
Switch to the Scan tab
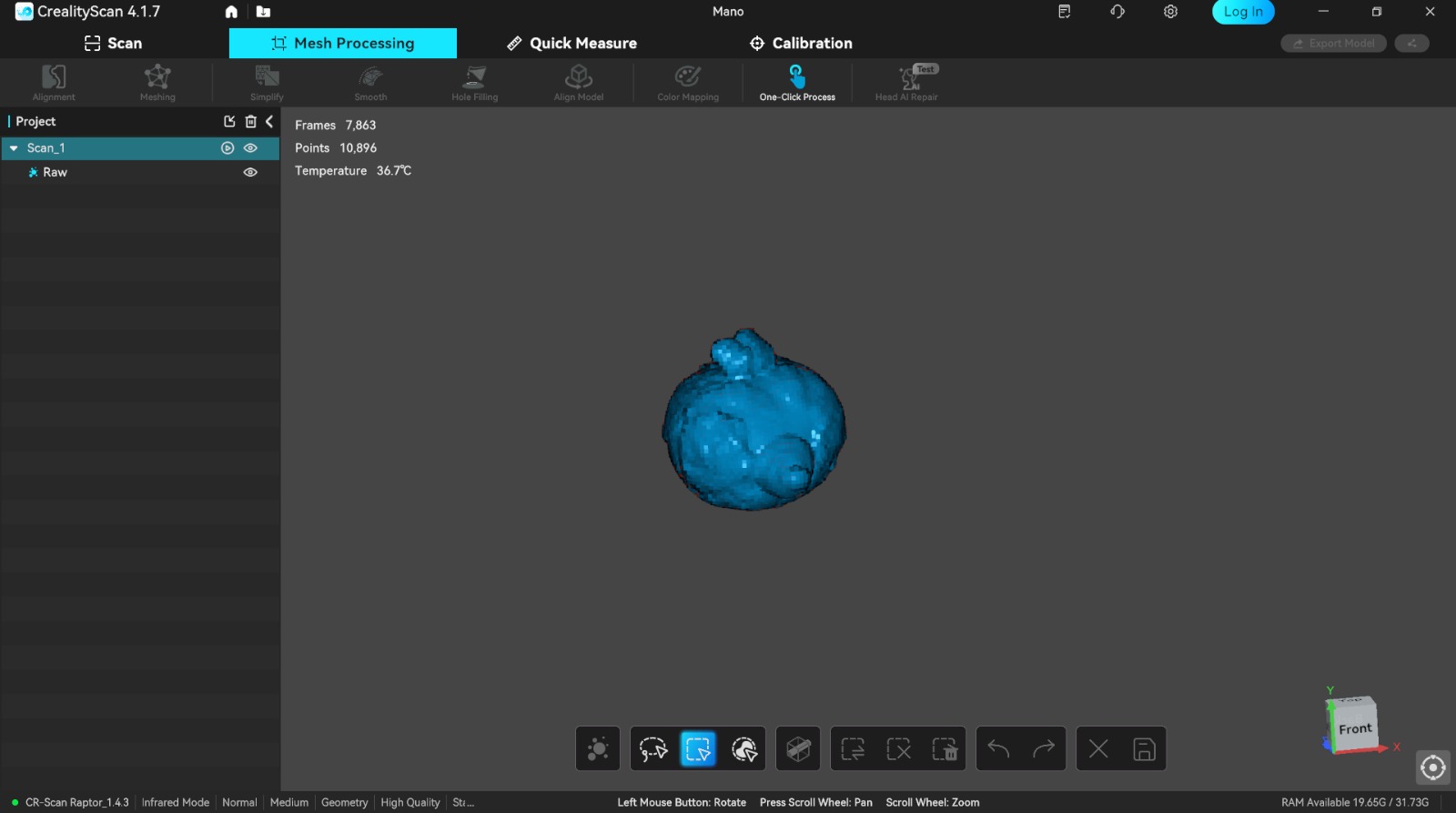click(x=113, y=43)
